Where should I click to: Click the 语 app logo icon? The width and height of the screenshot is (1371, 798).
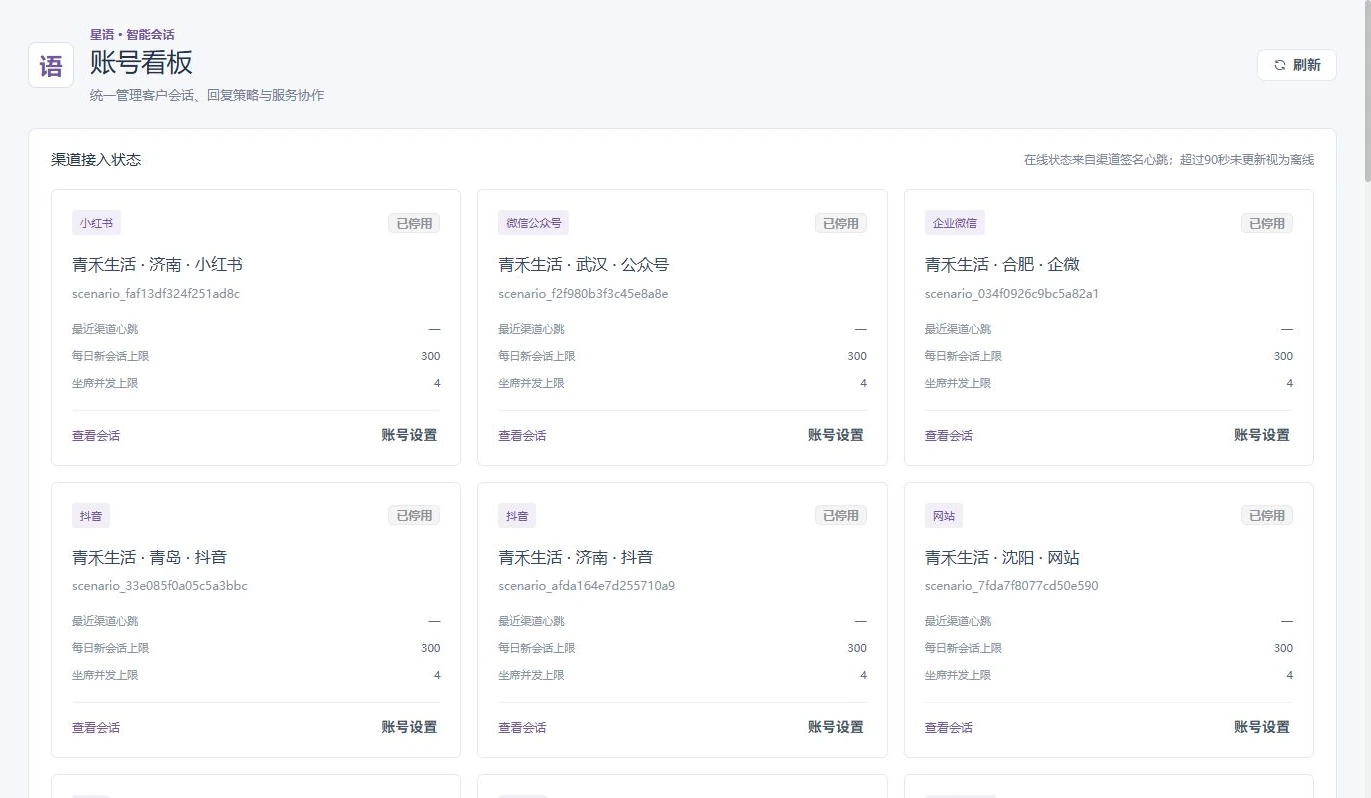[x=51, y=65]
